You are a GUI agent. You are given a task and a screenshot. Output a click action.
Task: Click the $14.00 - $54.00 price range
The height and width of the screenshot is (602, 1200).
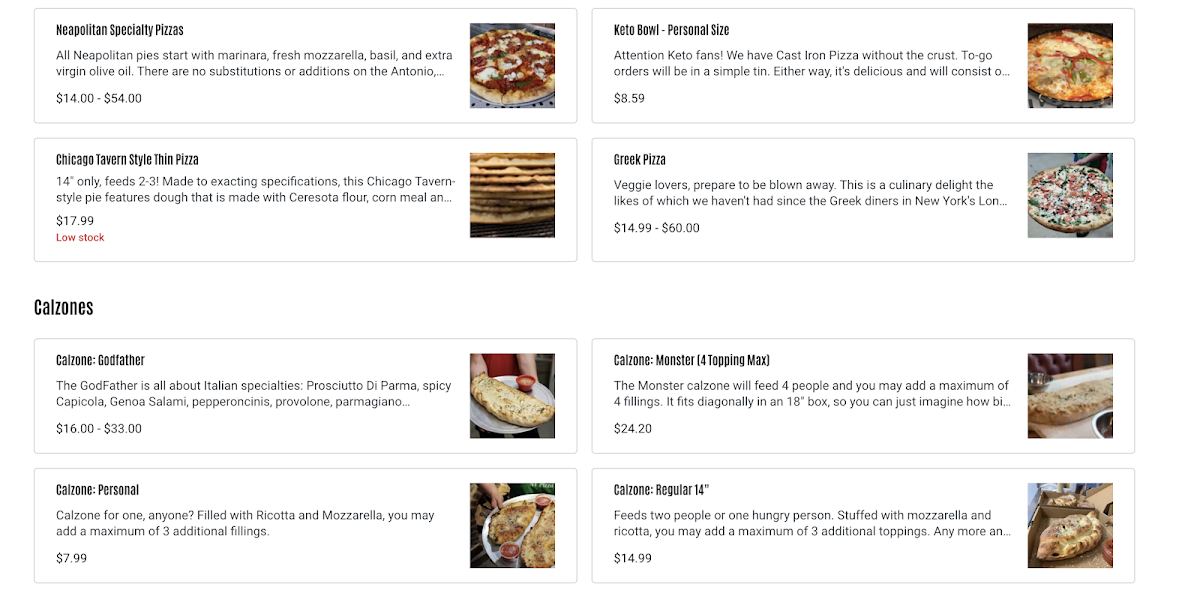pyautogui.click(x=99, y=98)
